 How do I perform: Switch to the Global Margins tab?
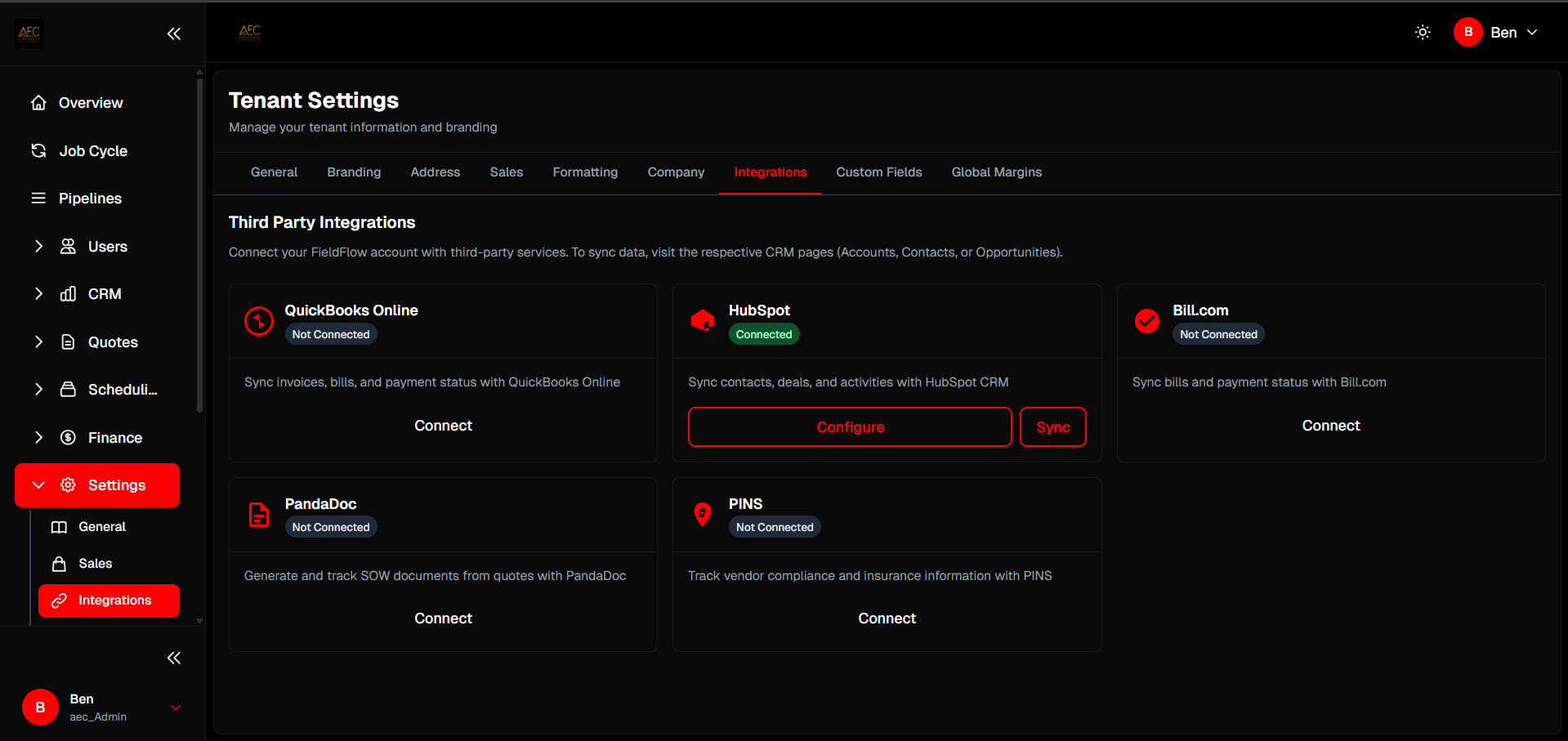(997, 172)
